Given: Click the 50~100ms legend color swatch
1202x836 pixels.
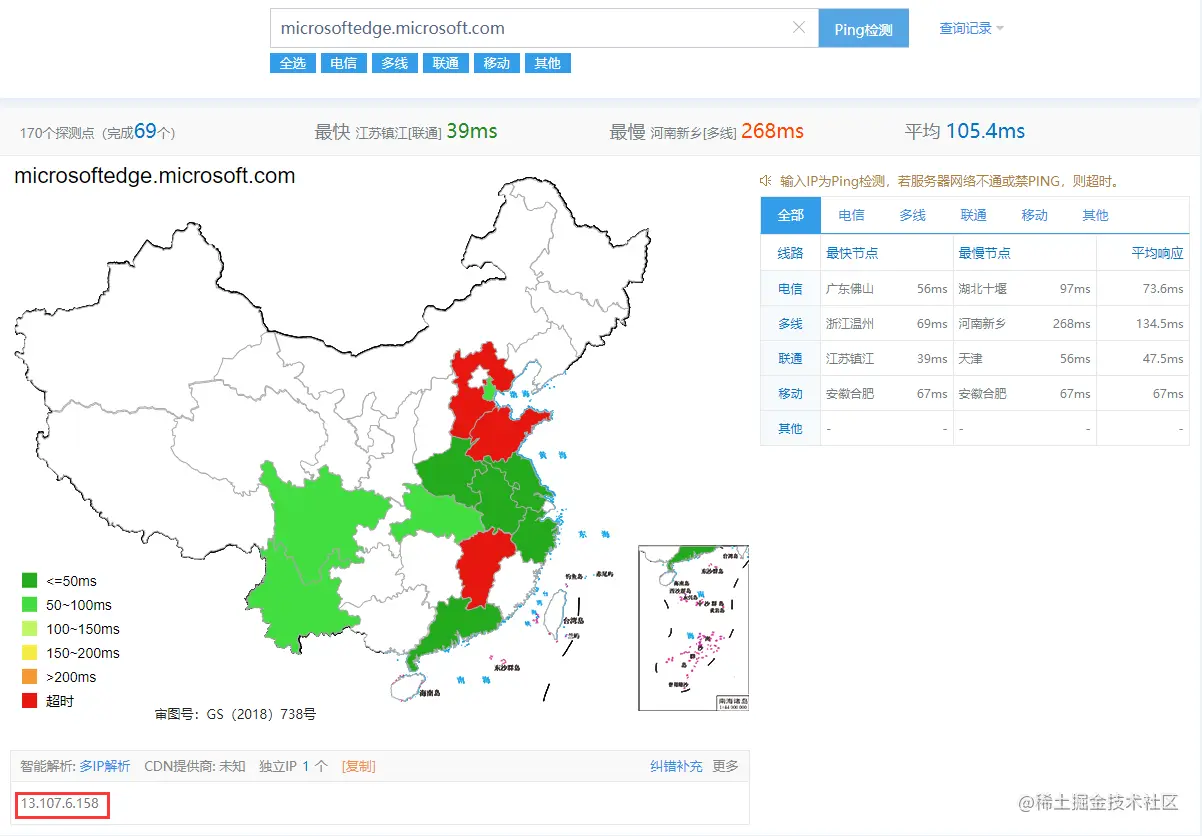Looking at the screenshot, I should [x=30, y=605].
